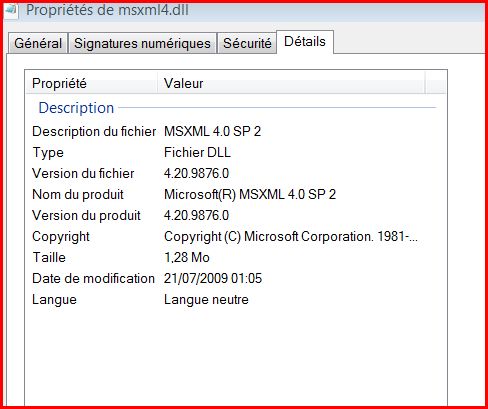Select the Copyright property row
Screen dimensions: 488x409
235,236
